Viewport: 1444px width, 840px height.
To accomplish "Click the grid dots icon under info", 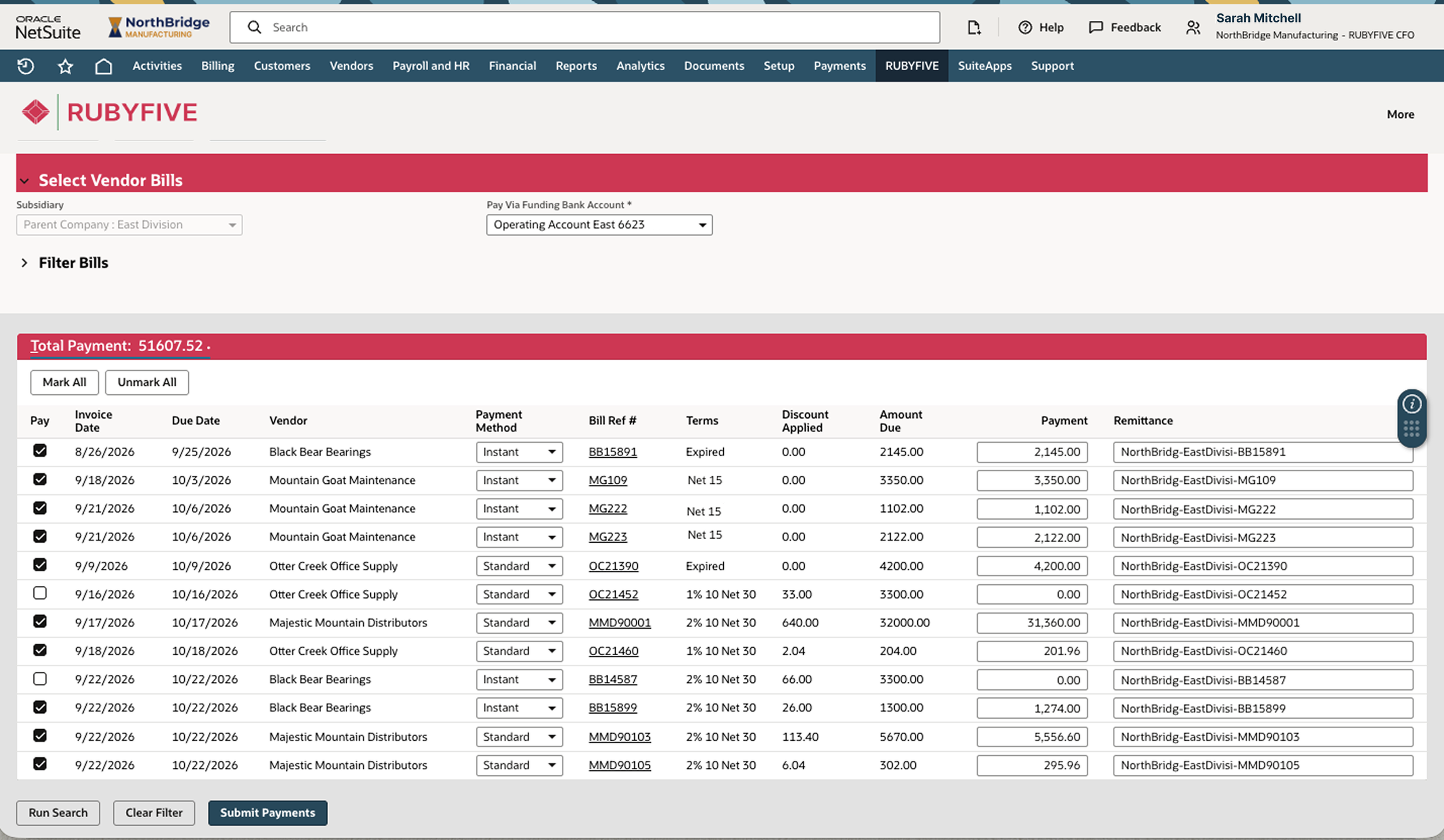I will 1412,428.
